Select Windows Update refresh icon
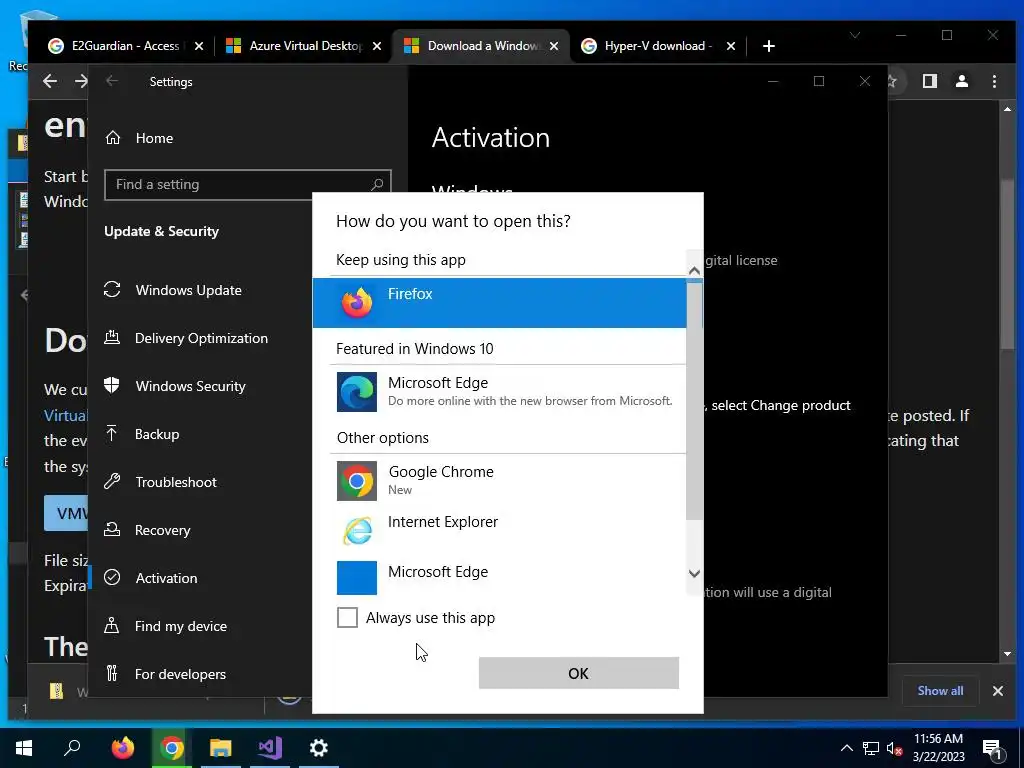1024x768 pixels. coord(112,289)
